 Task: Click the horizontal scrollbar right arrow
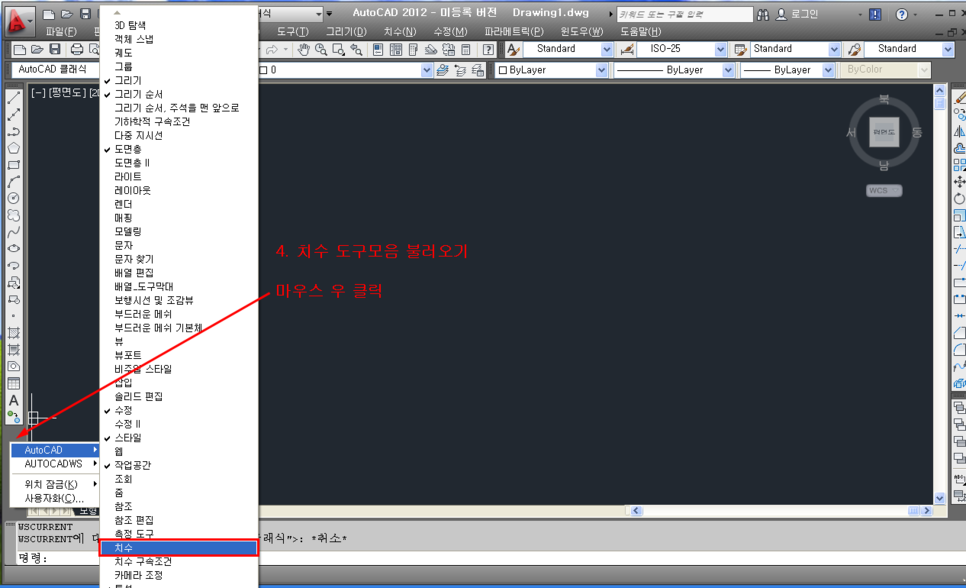[927, 510]
